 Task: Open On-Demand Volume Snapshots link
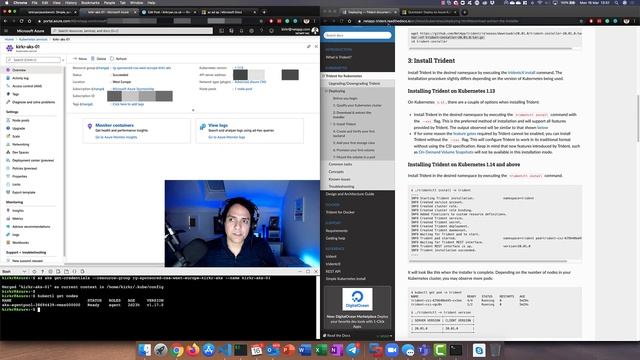point(446,152)
